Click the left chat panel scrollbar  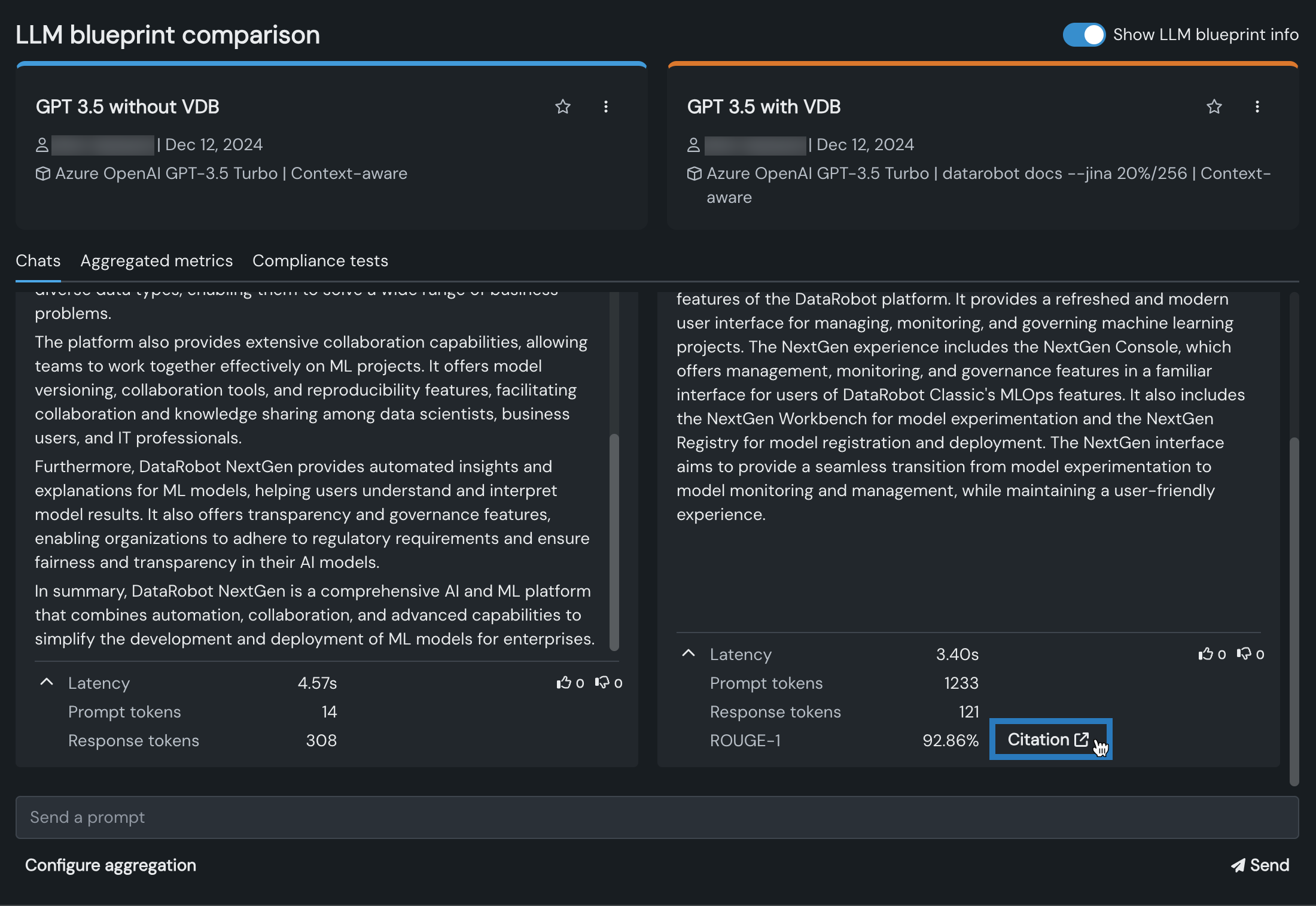(x=614, y=542)
